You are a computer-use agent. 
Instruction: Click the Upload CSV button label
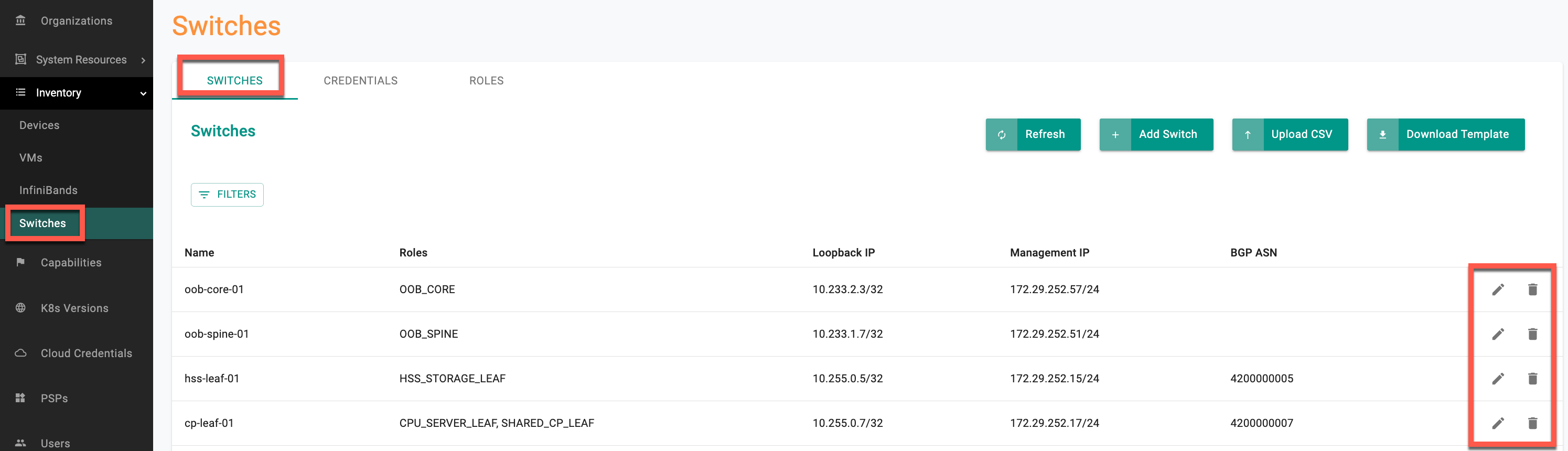[1302, 134]
